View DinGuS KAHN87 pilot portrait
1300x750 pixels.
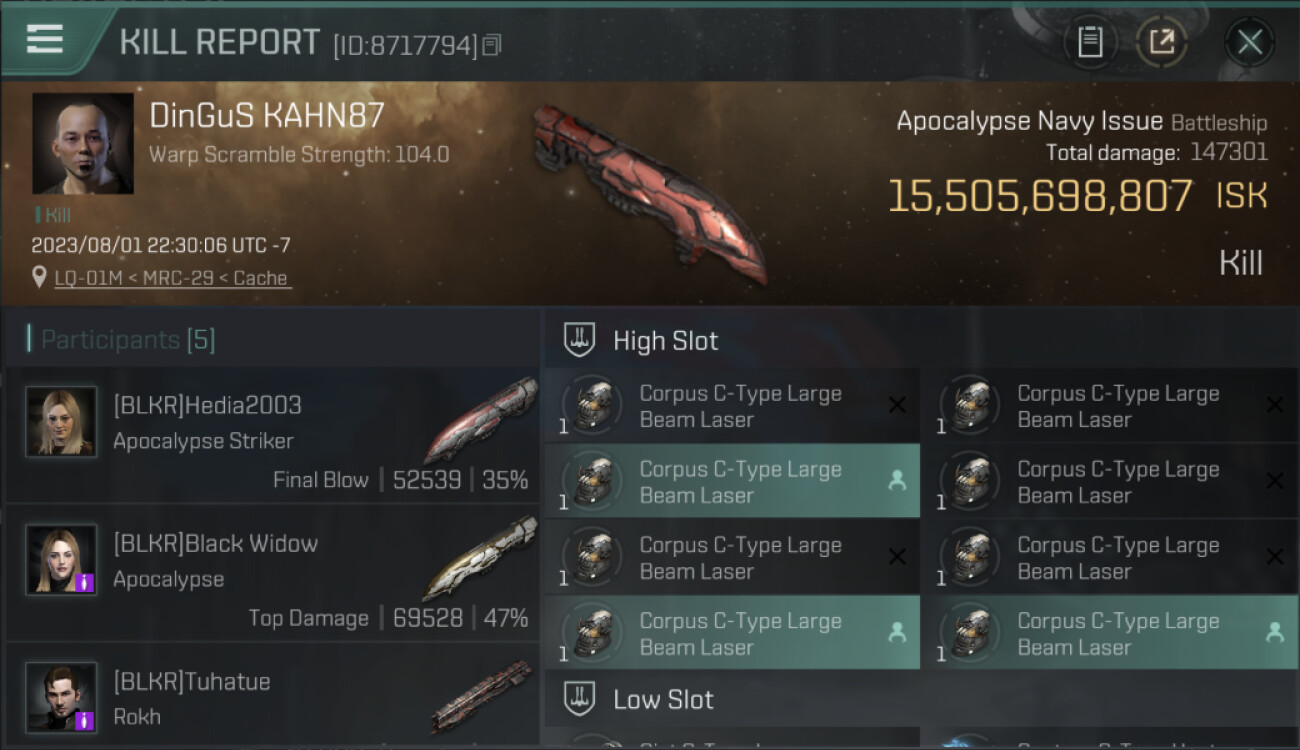(x=83, y=144)
